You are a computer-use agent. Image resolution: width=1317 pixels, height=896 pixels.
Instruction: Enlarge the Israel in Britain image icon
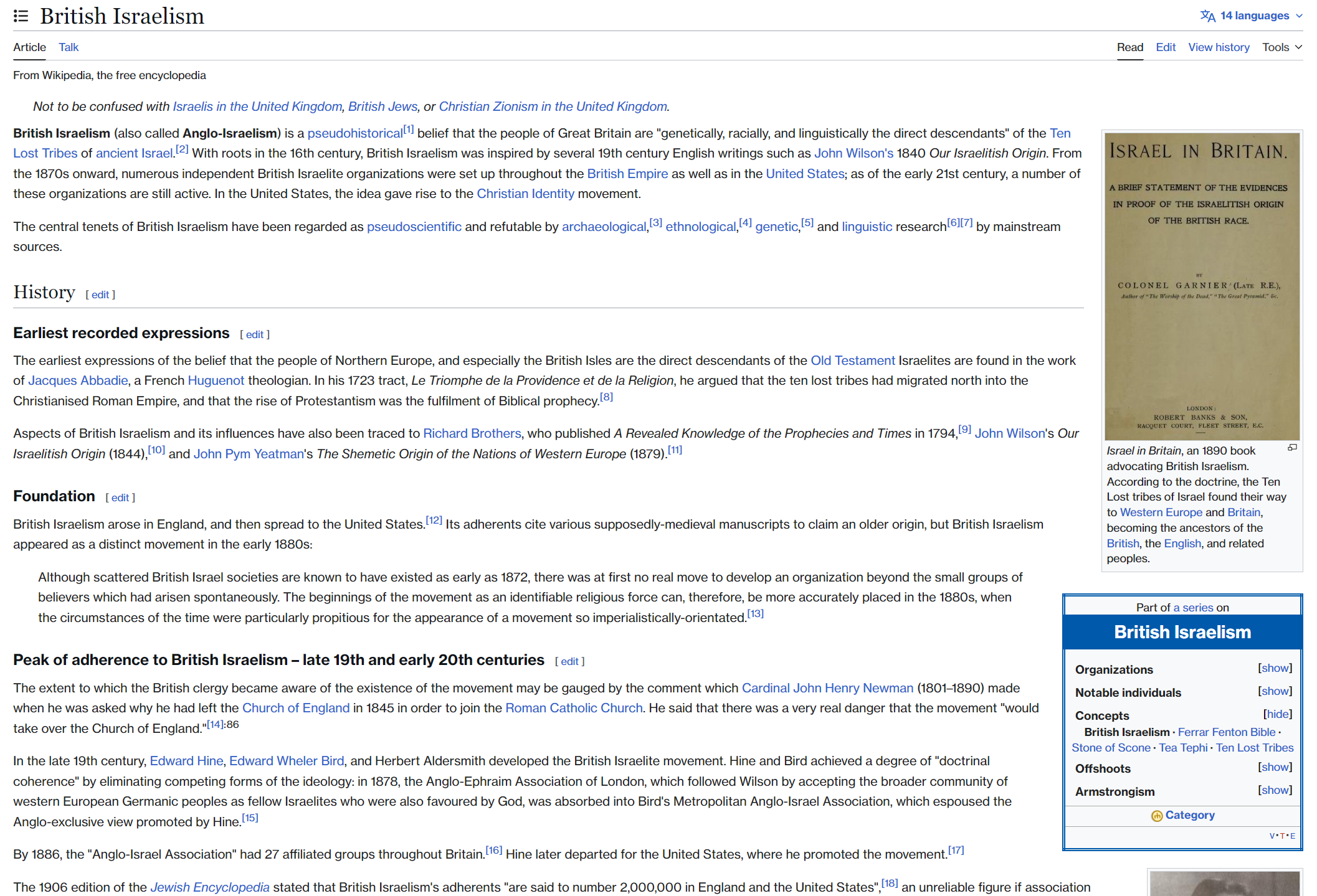pyautogui.click(x=1292, y=448)
